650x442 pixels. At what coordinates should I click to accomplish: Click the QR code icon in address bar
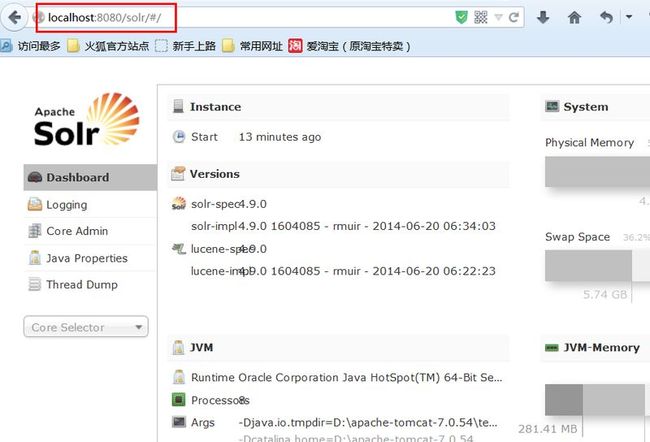[480, 17]
